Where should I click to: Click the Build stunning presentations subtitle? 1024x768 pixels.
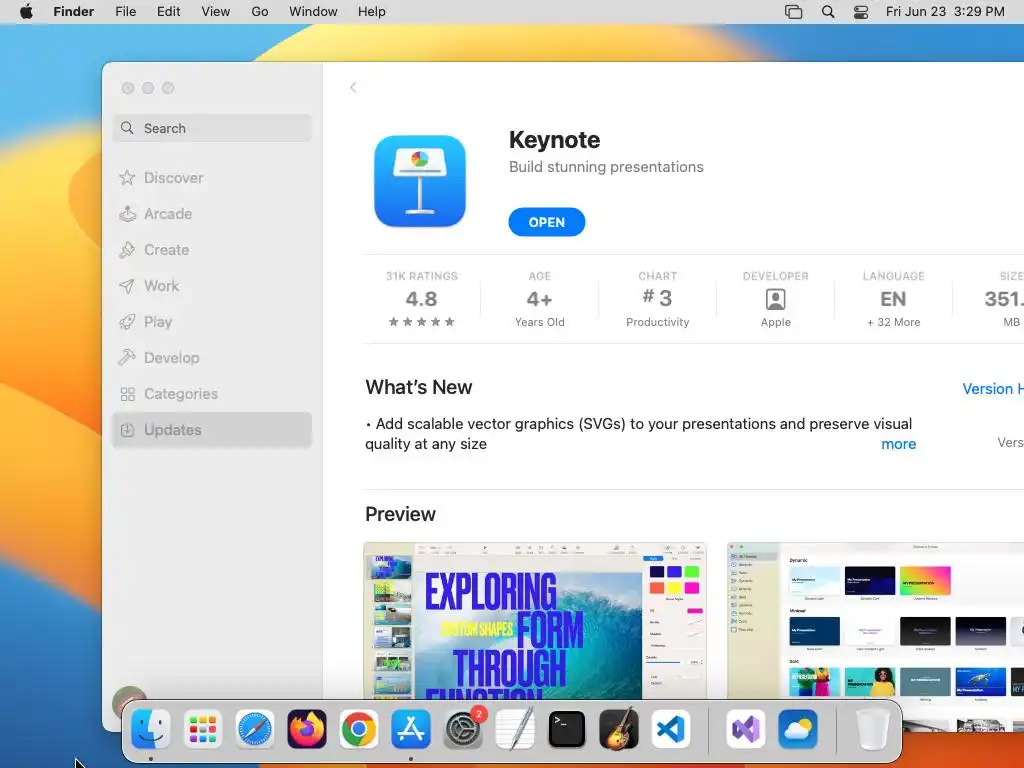click(x=606, y=167)
